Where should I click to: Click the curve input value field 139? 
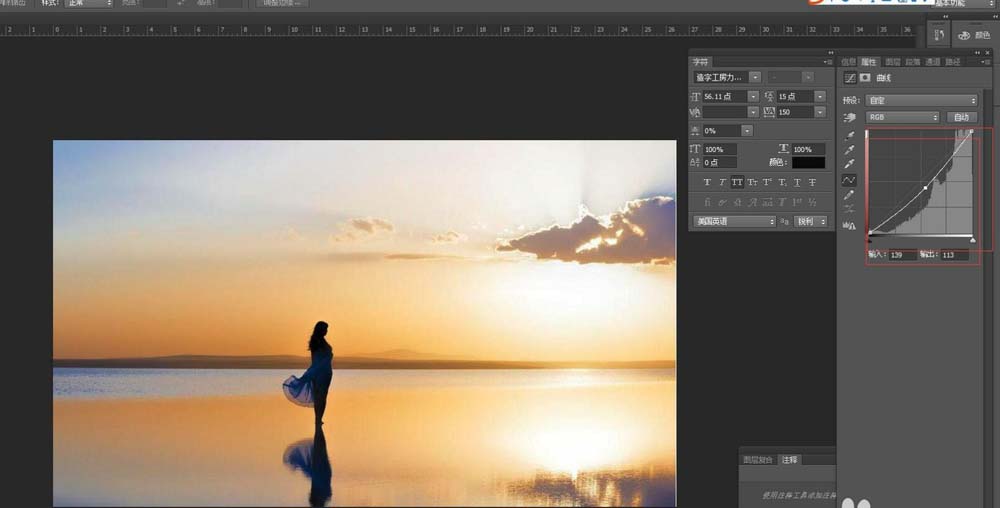902,255
